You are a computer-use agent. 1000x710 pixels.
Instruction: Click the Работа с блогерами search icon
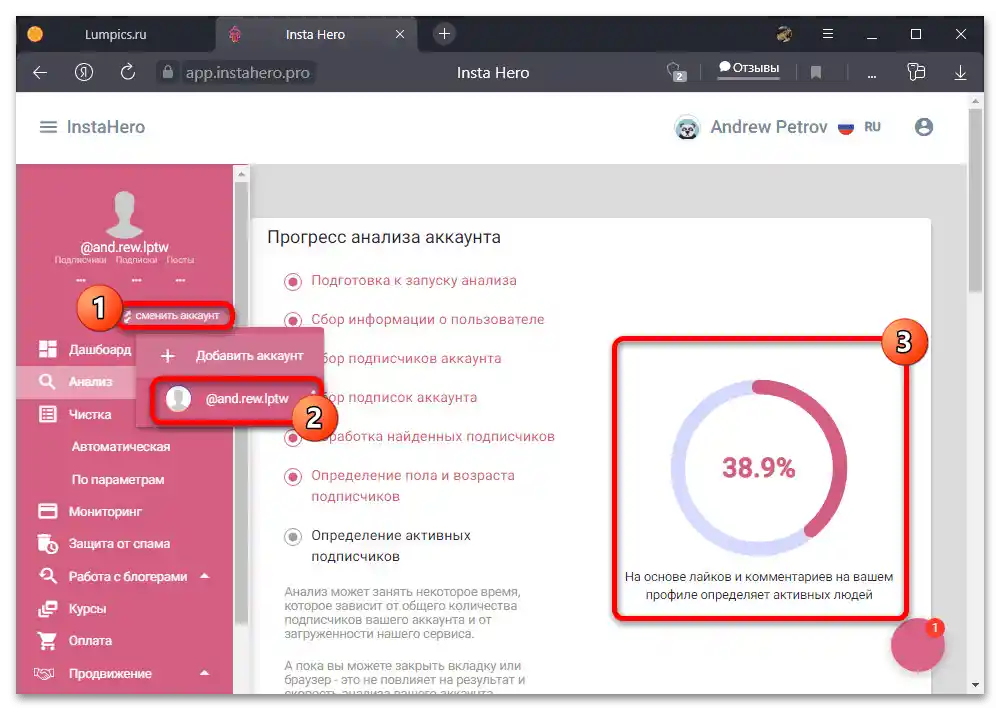[x=48, y=576]
